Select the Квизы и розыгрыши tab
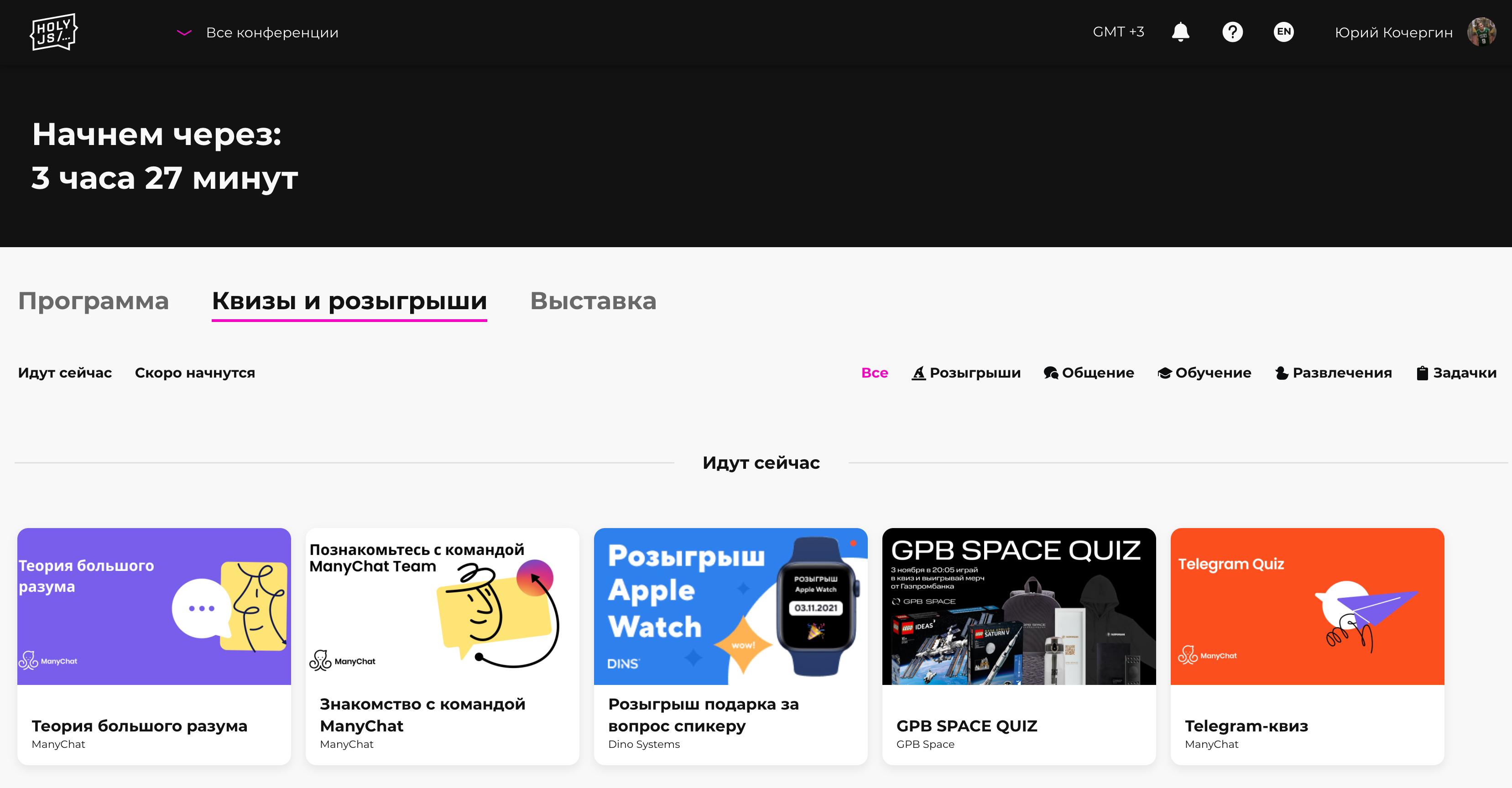 click(x=349, y=301)
